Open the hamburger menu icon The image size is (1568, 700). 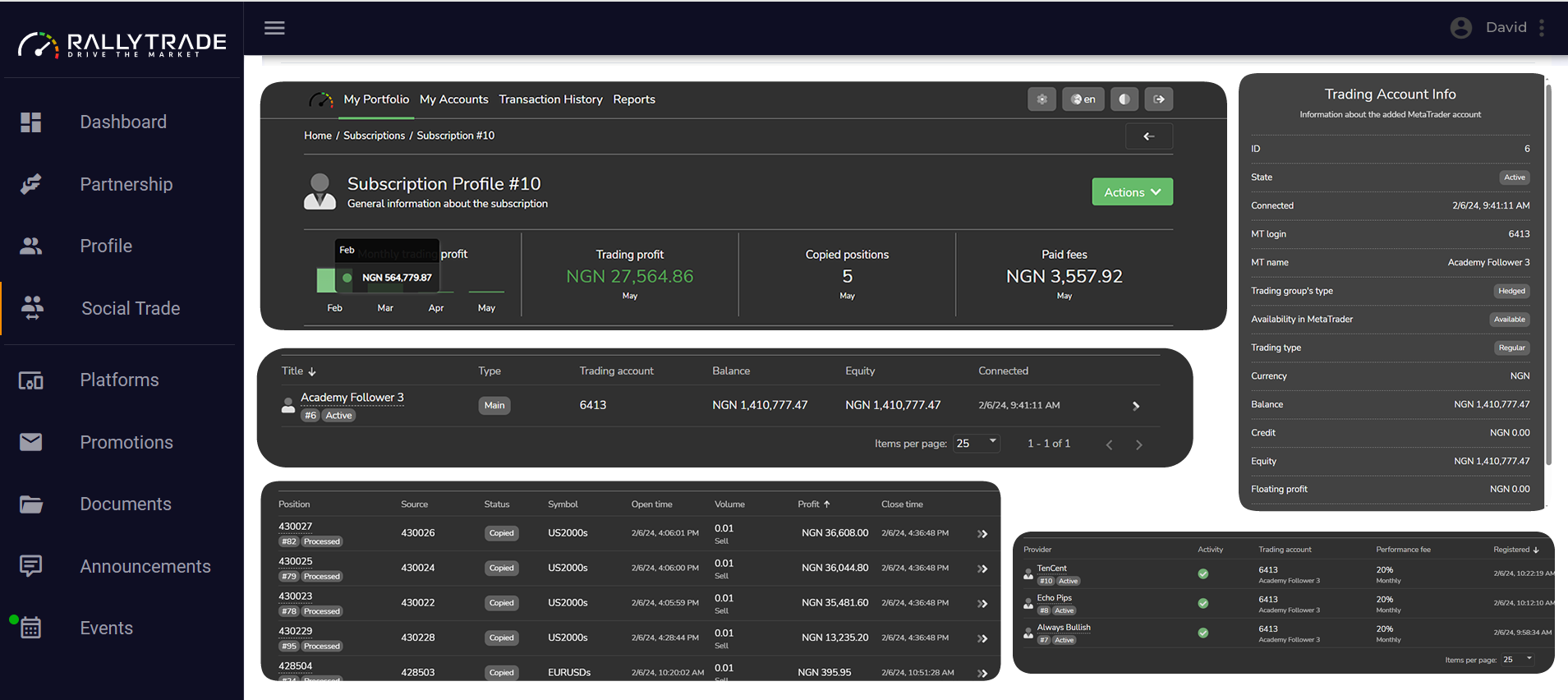tap(274, 28)
